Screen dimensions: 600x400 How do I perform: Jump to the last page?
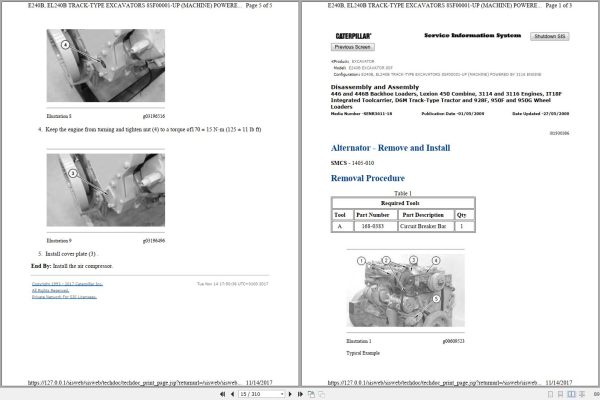tap(300, 394)
